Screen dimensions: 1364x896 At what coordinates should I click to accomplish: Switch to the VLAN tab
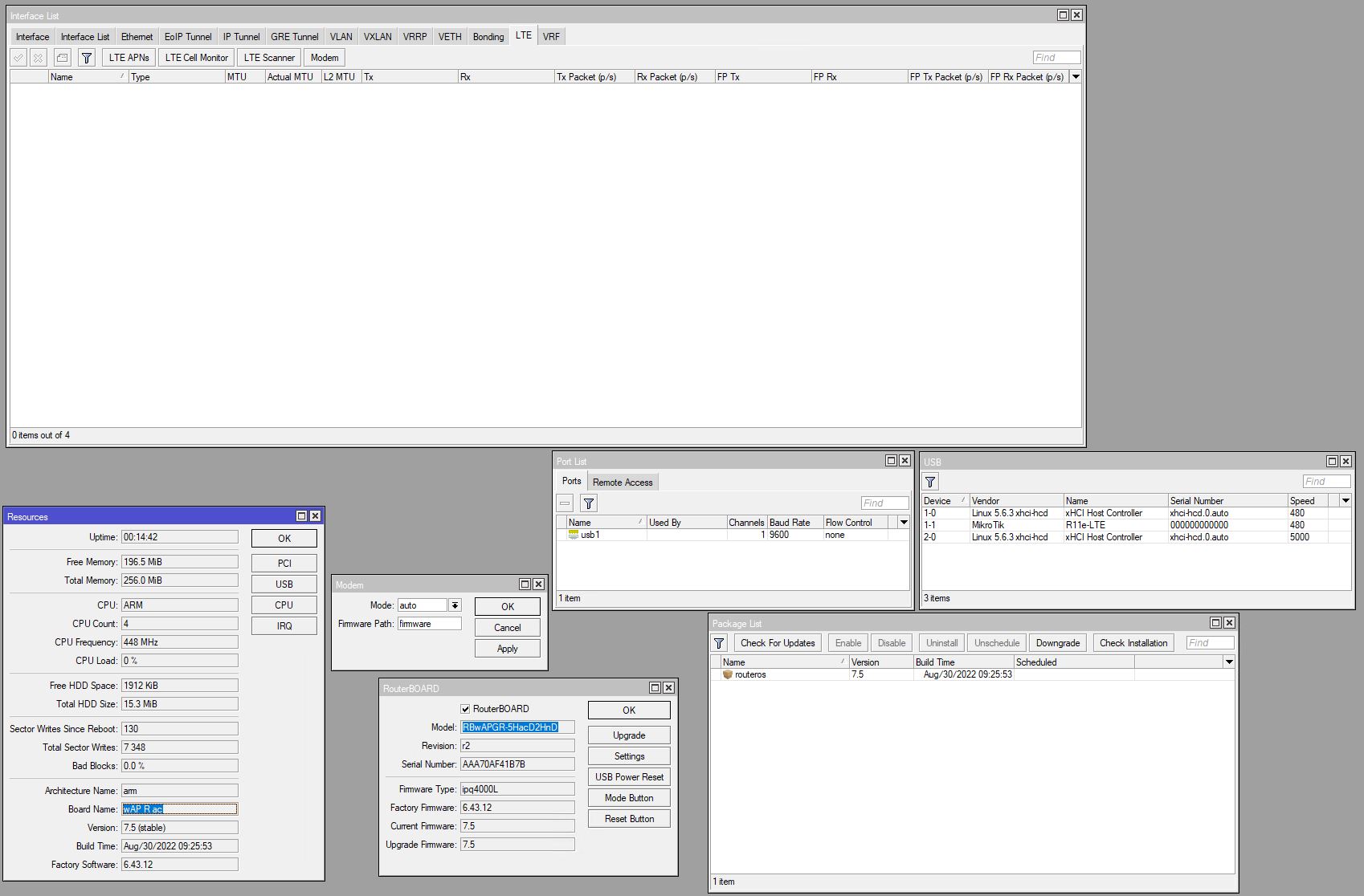coord(341,37)
